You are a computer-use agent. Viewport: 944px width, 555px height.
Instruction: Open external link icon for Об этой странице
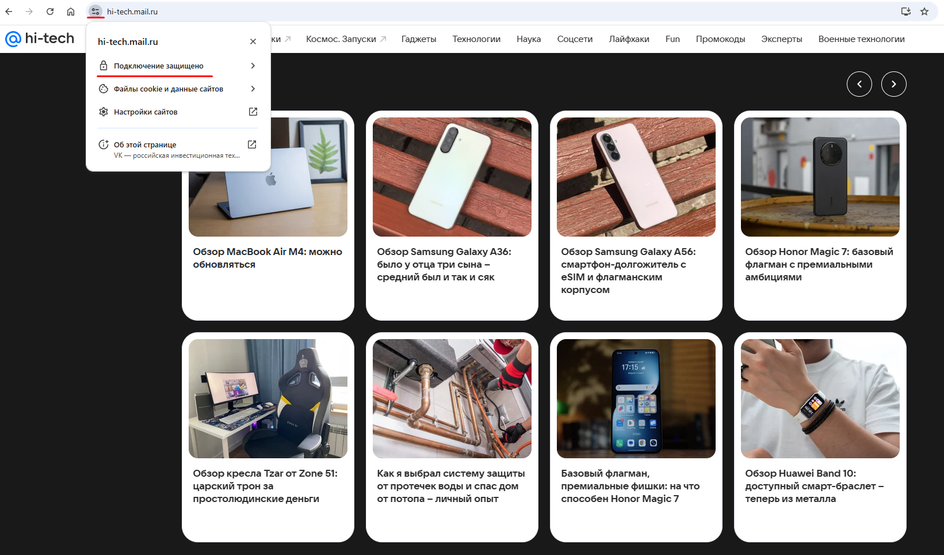[x=252, y=144]
